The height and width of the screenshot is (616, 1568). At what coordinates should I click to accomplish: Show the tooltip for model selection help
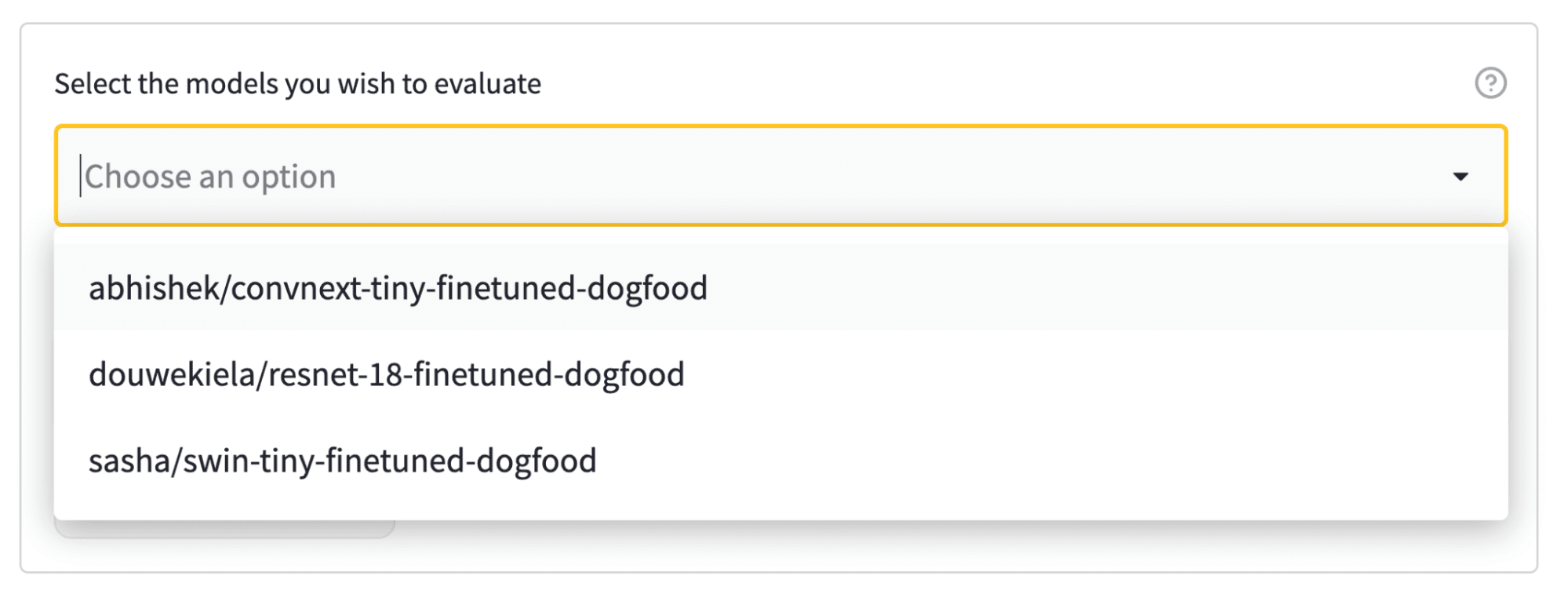pyautogui.click(x=1490, y=83)
